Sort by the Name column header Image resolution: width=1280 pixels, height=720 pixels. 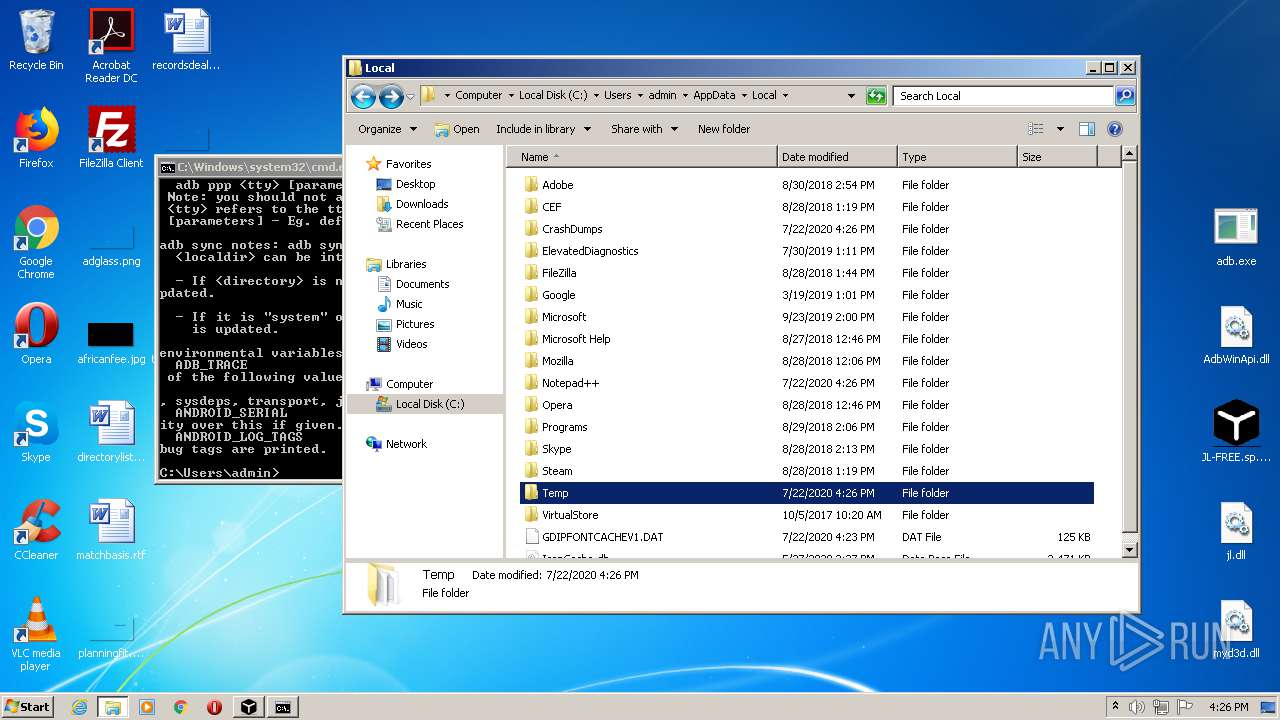pos(641,157)
